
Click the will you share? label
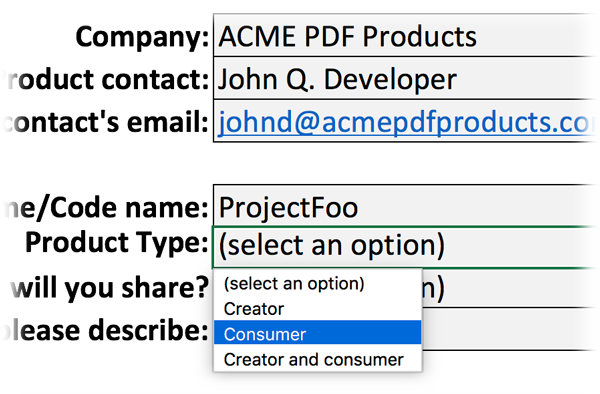click(x=109, y=288)
